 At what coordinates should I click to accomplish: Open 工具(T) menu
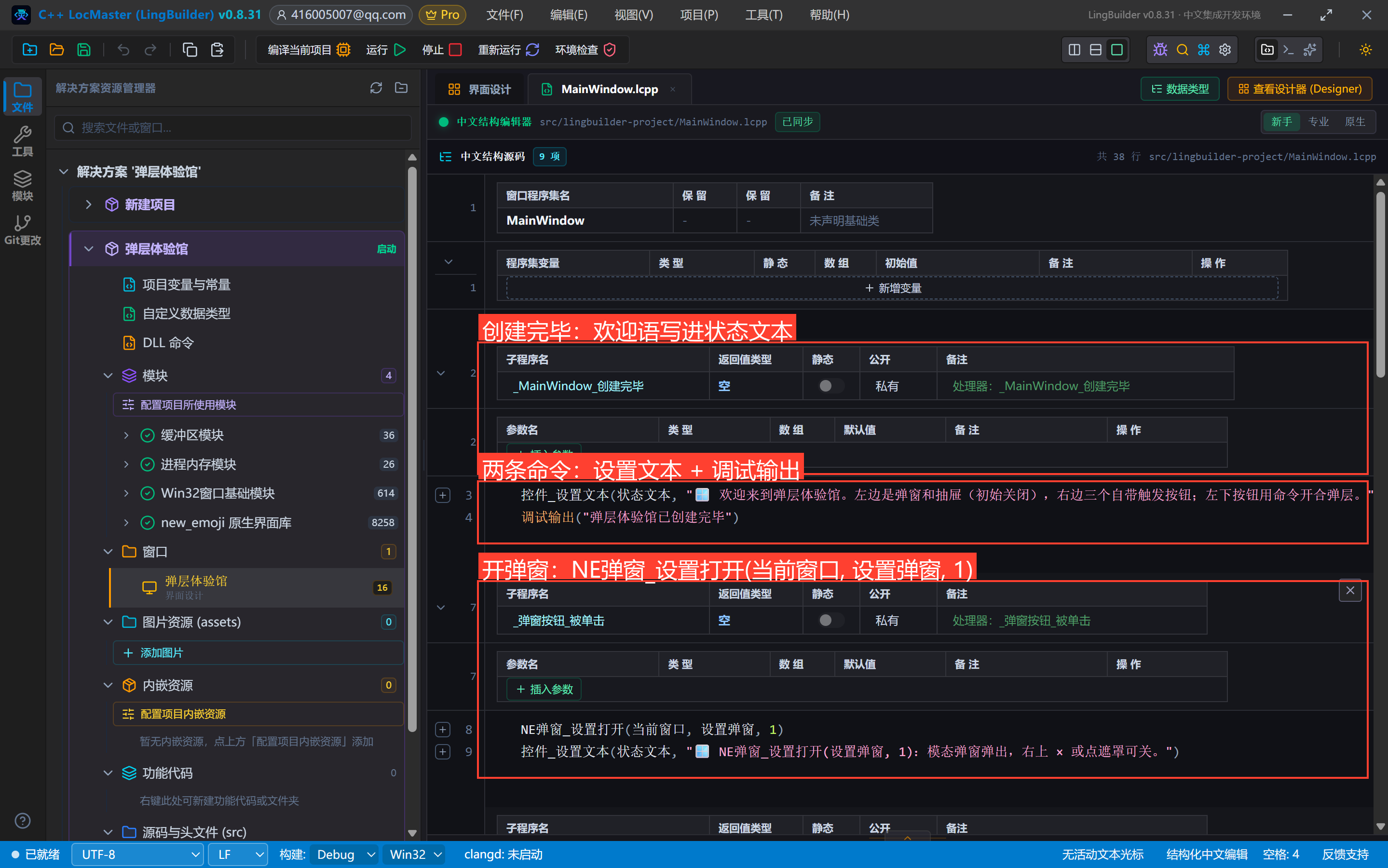click(x=763, y=15)
